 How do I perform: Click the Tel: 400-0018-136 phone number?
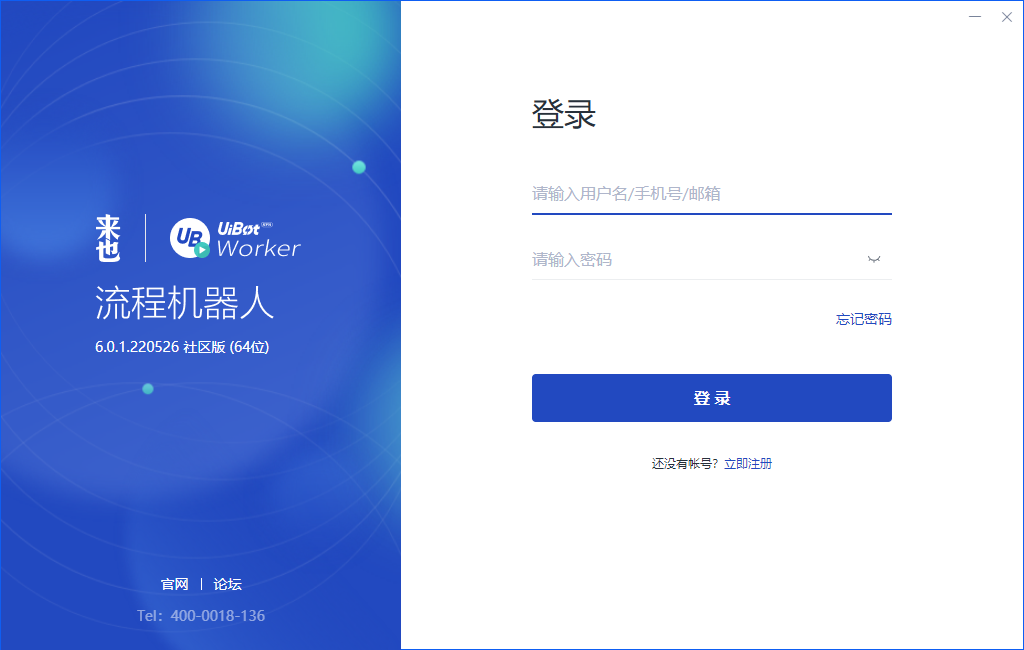(x=201, y=616)
